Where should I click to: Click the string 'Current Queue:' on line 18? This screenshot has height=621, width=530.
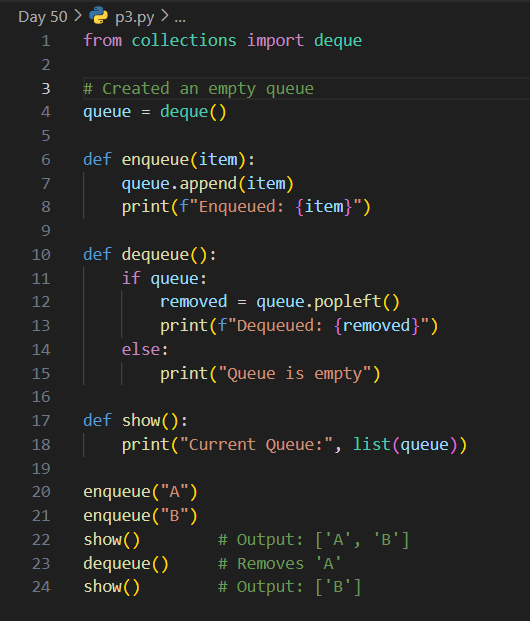coord(256,444)
